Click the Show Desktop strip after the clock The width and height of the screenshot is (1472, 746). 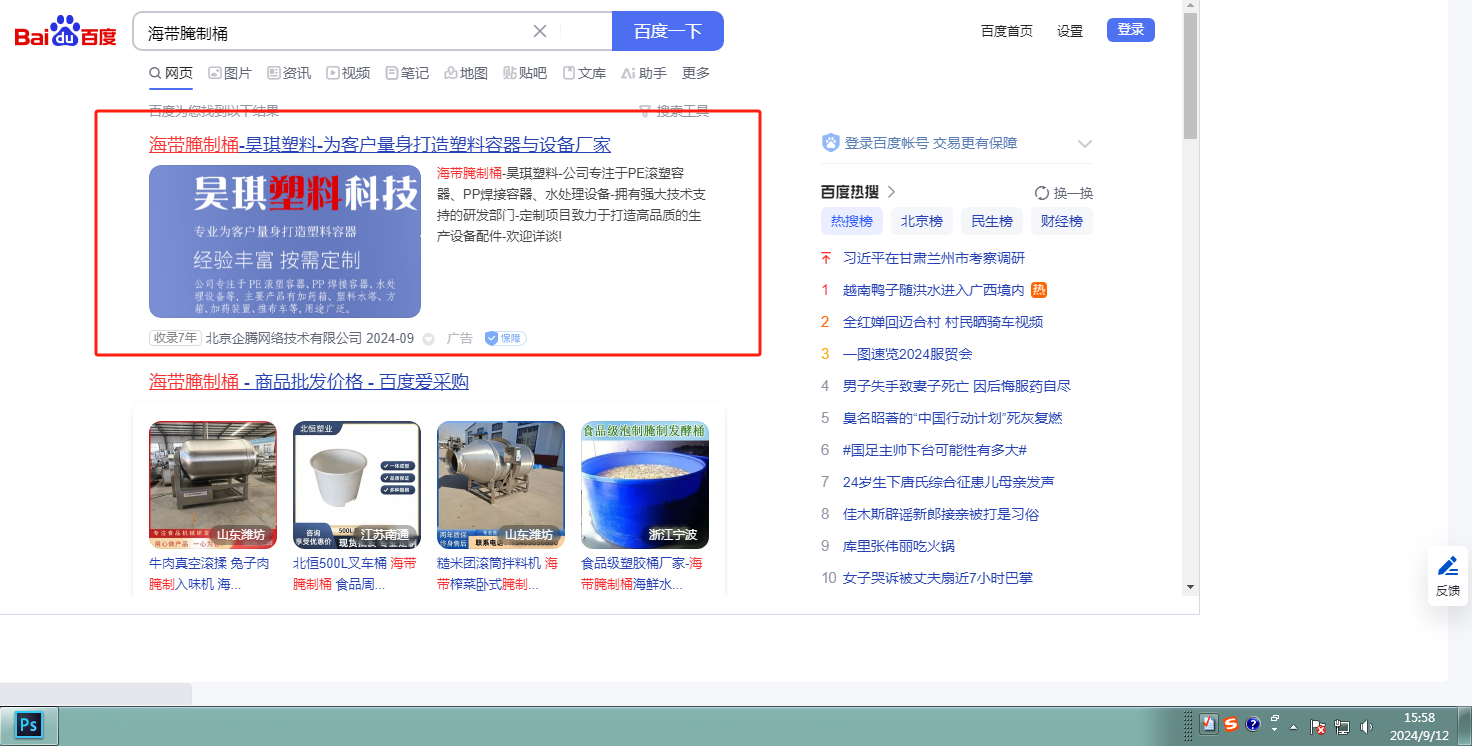(x=1465, y=726)
